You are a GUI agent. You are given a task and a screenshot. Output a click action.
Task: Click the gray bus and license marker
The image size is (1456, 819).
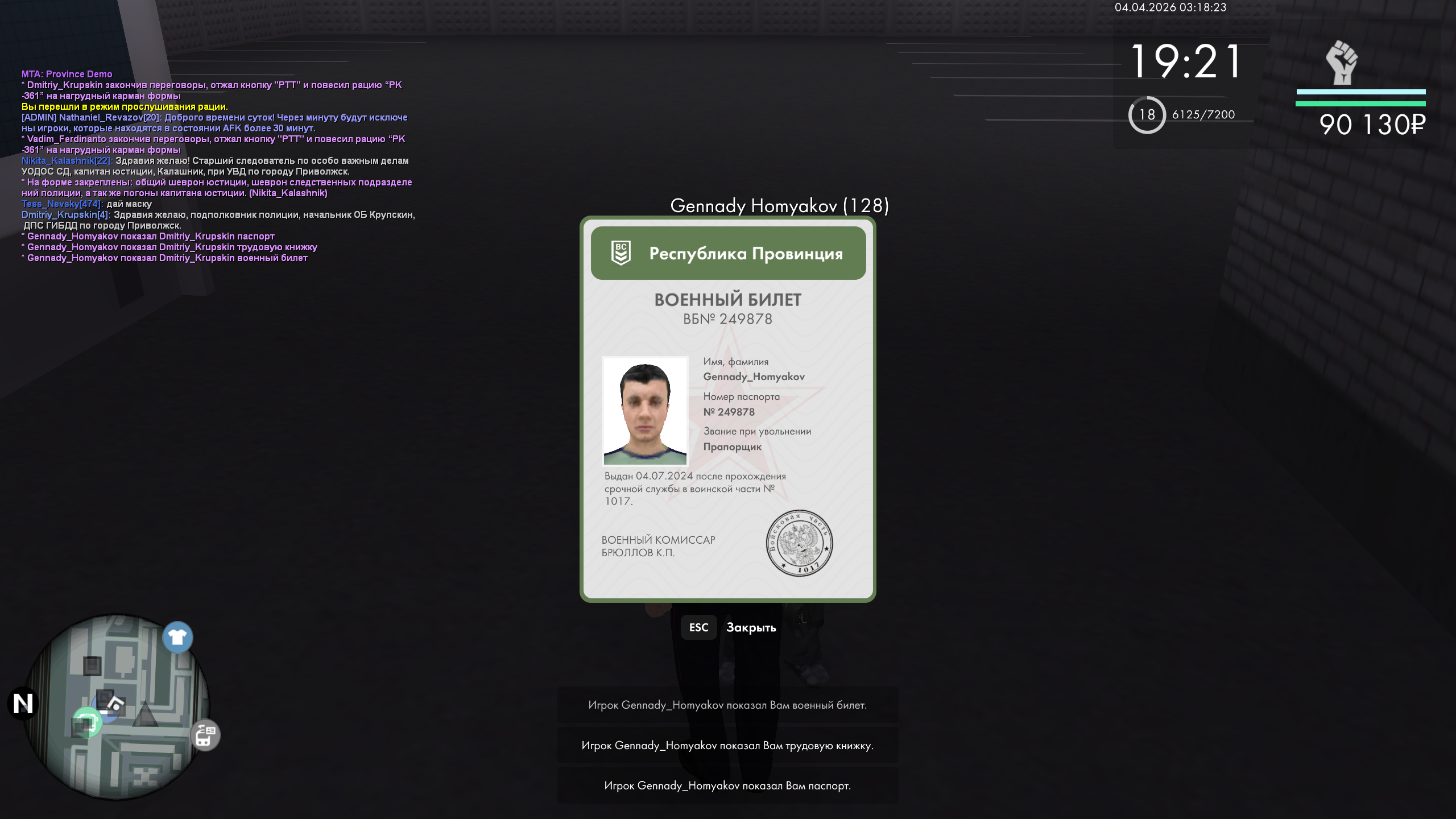205,735
